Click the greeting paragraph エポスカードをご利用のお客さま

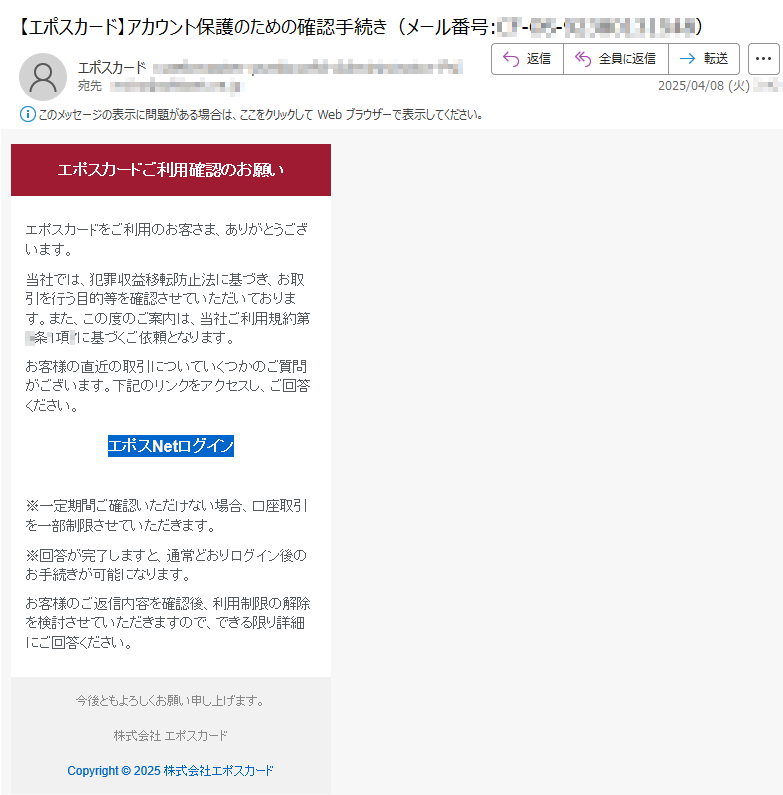point(167,239)
